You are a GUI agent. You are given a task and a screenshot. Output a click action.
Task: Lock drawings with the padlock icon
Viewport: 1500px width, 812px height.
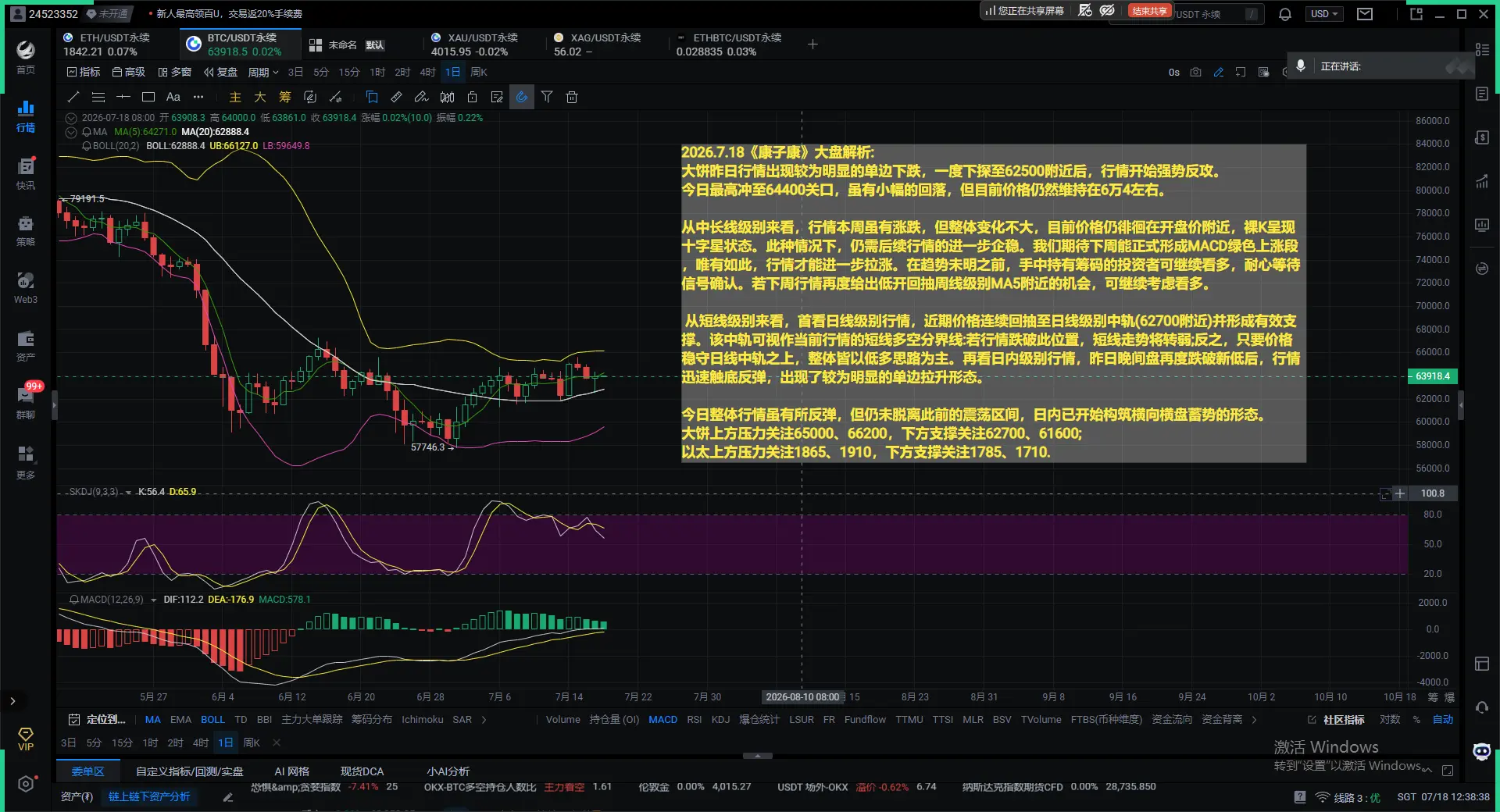point(472,97)
